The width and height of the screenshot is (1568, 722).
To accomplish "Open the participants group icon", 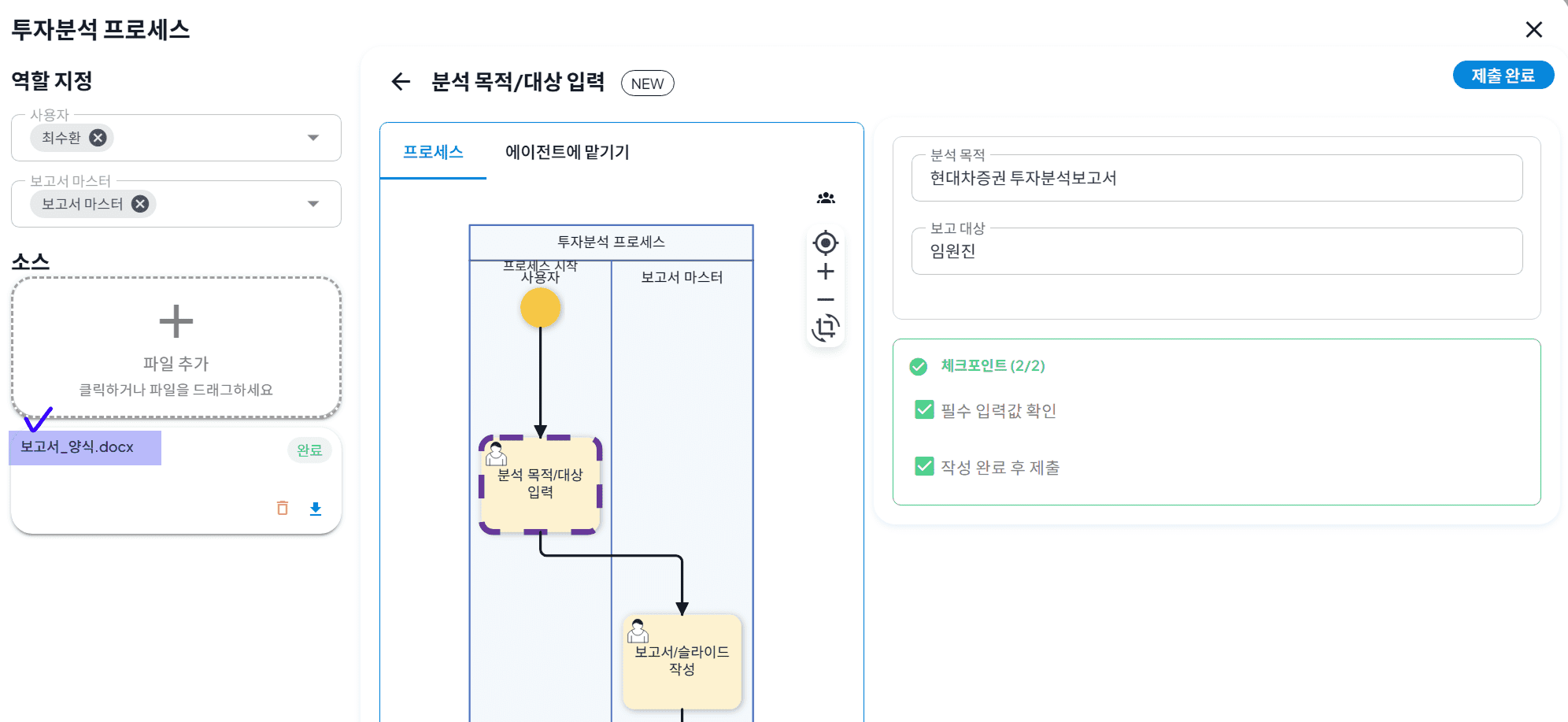I will [826, 198].
